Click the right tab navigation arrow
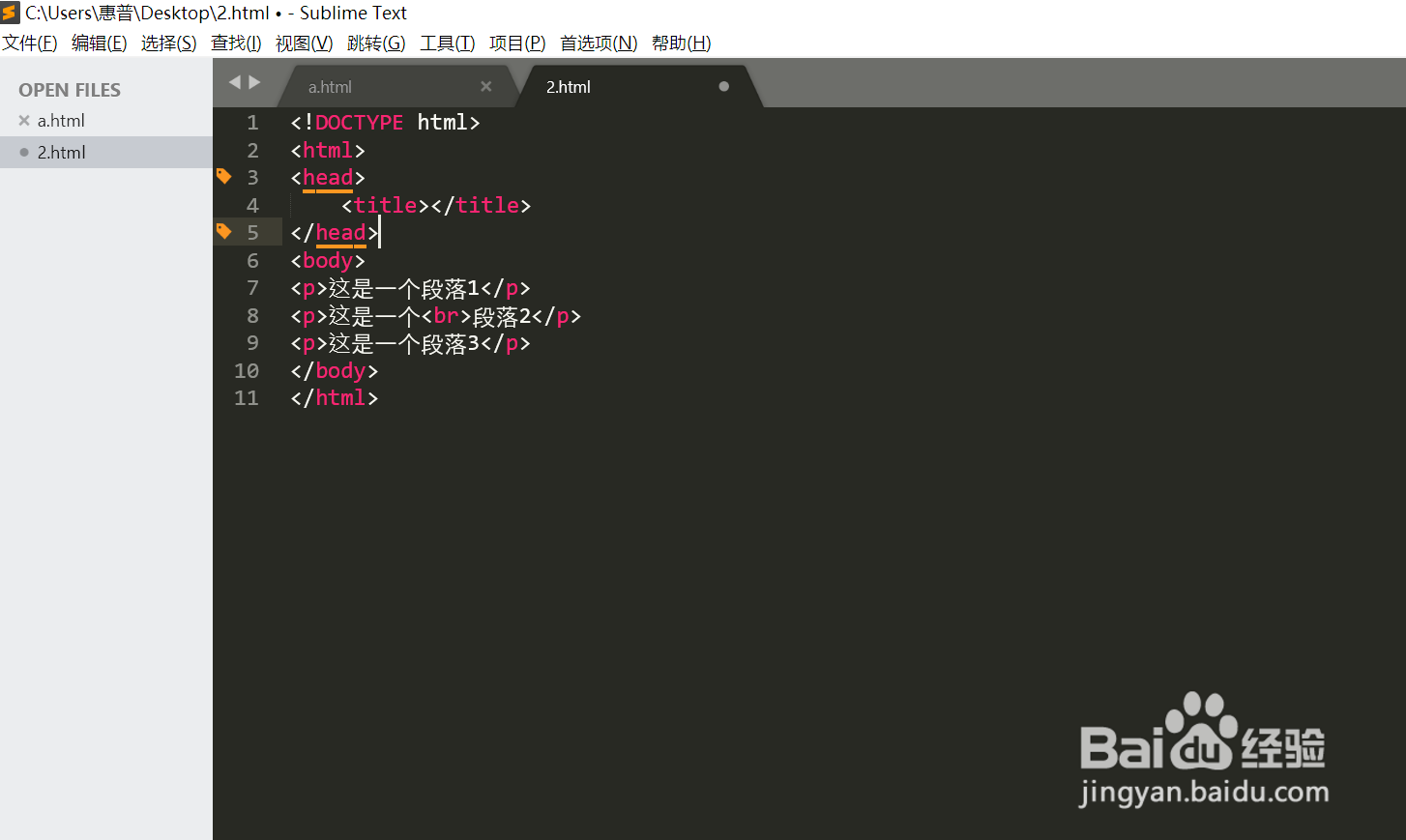Screen dimensions: 1406x840 (254, 83)
